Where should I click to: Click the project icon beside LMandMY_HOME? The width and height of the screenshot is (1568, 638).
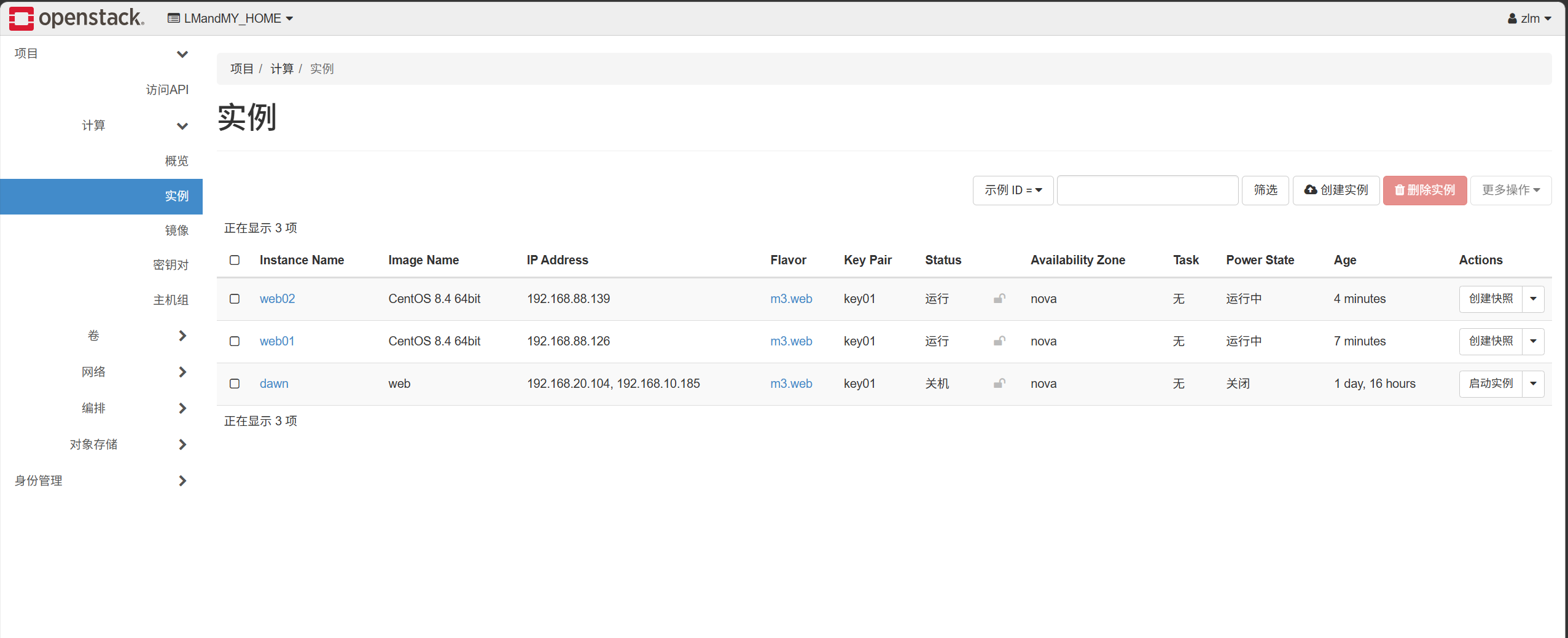(174, 18)
